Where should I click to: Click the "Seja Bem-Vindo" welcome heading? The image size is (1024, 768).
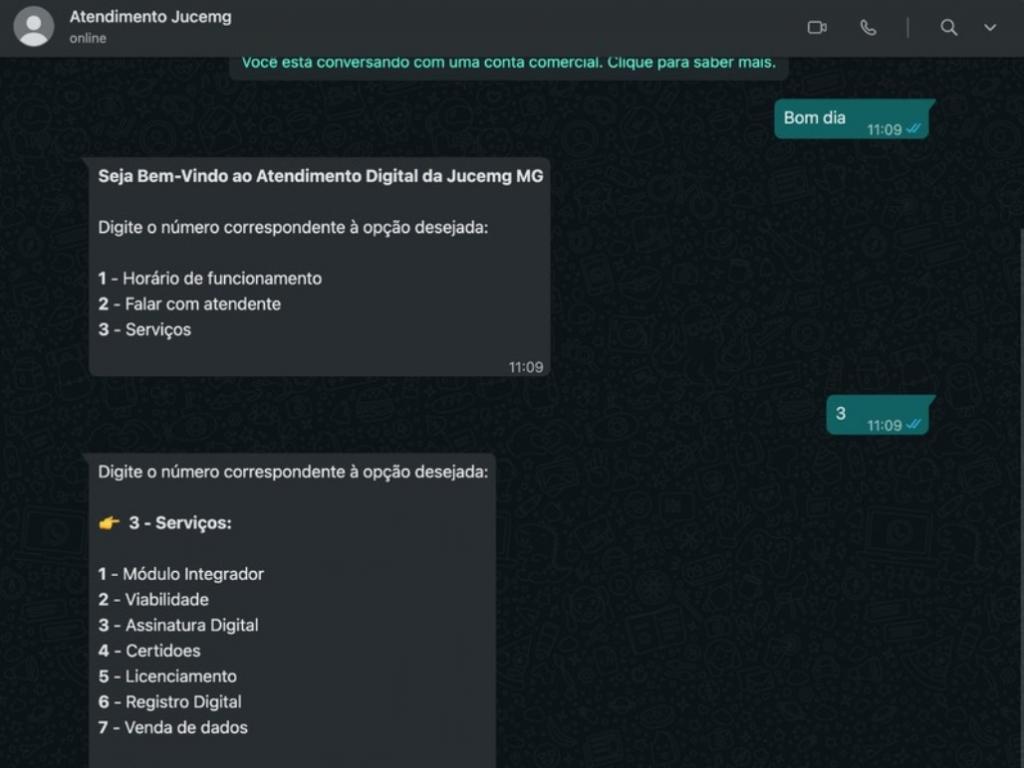(320, 176)
